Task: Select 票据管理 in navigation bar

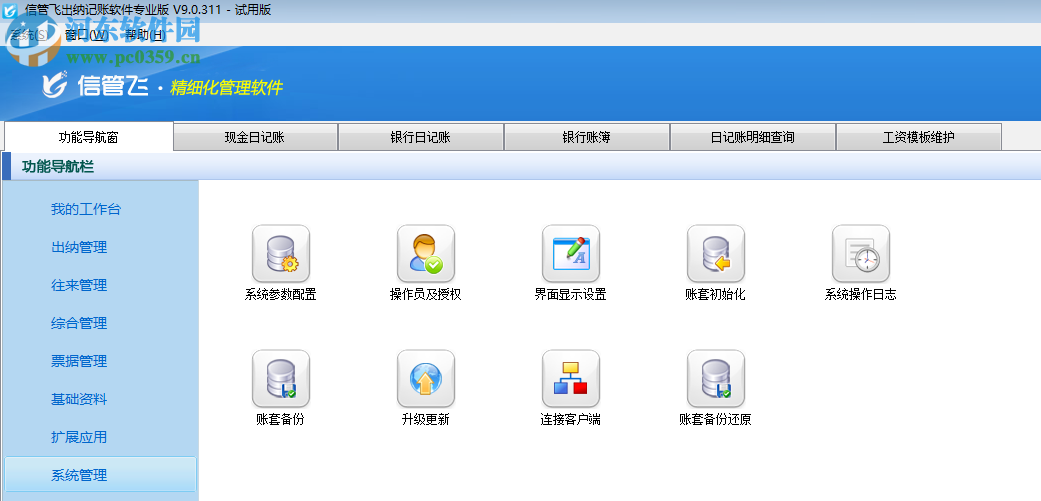Action: coord(79,362)
